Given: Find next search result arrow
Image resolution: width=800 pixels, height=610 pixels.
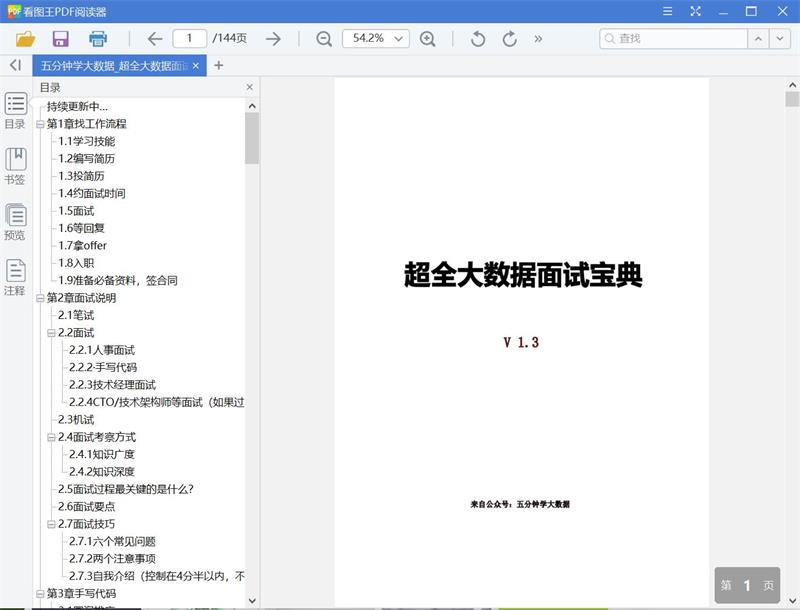Looking at the screenshot, I should 780,39.
